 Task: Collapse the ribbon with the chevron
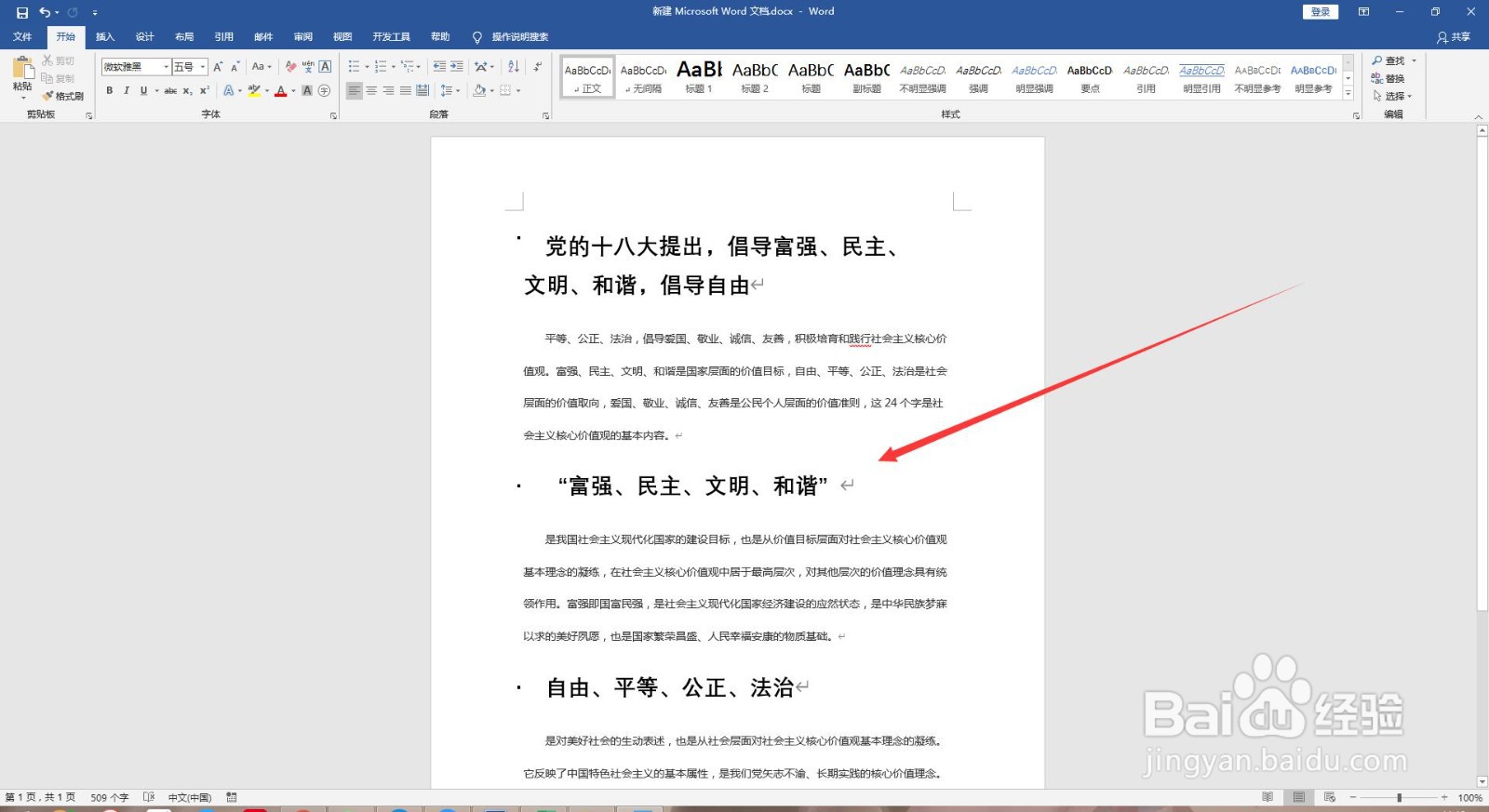tap(1479, 116)
